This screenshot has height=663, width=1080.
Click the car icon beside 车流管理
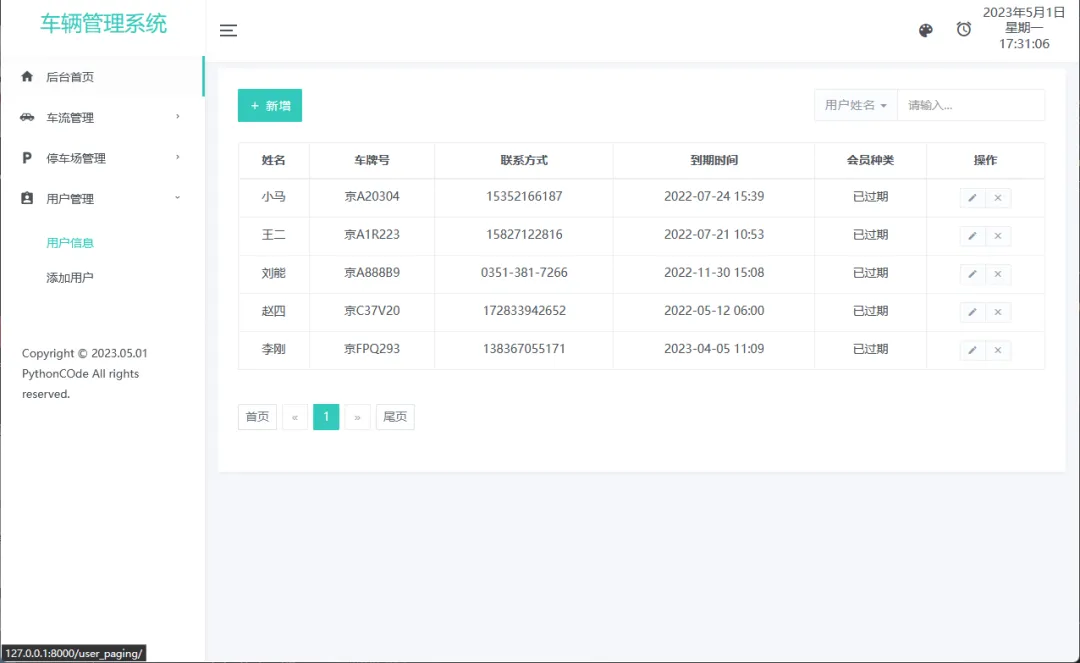point(27,117)
